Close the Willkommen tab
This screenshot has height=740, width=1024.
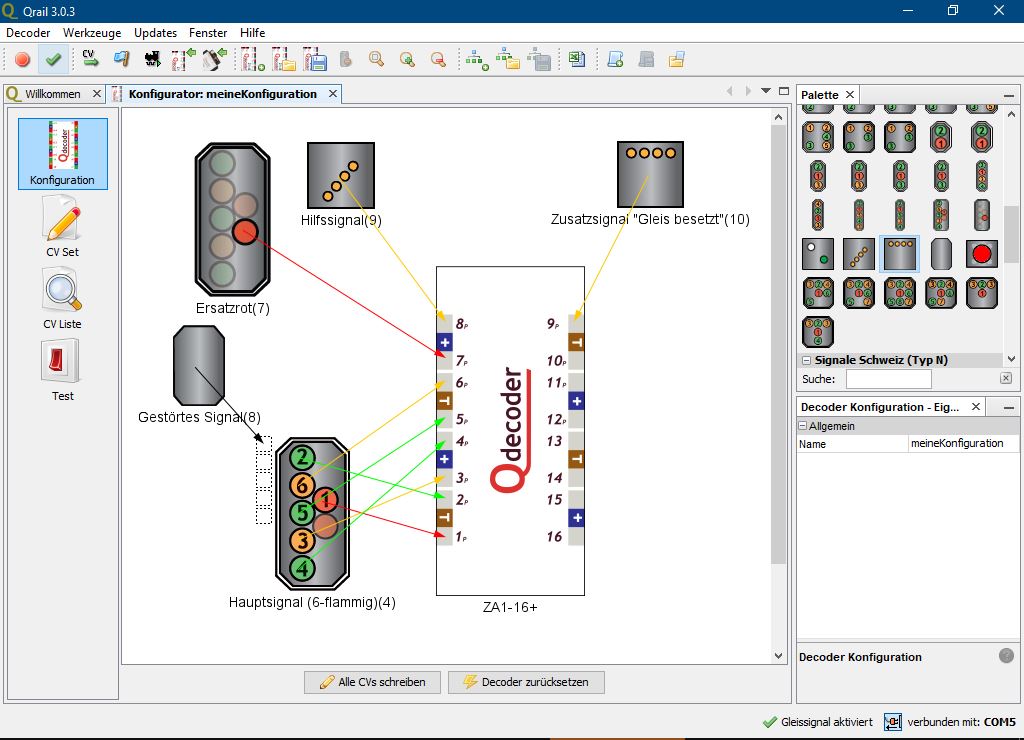(x=97, y=94)
